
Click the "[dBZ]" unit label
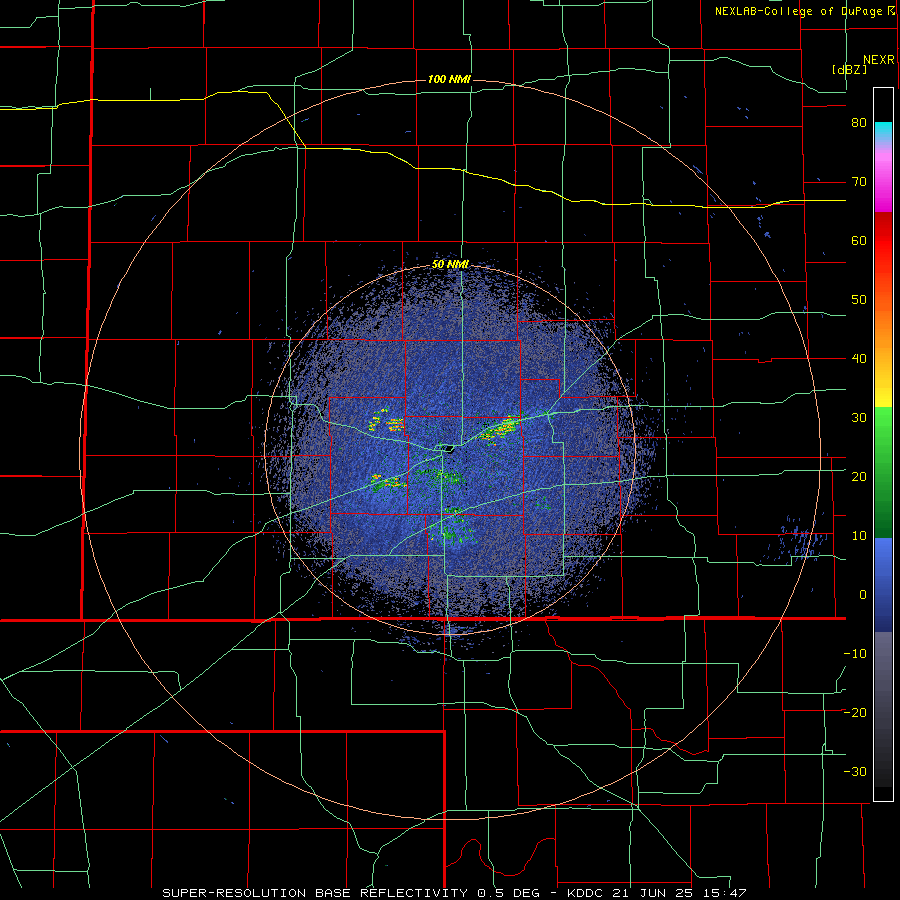tap(849, 69)
